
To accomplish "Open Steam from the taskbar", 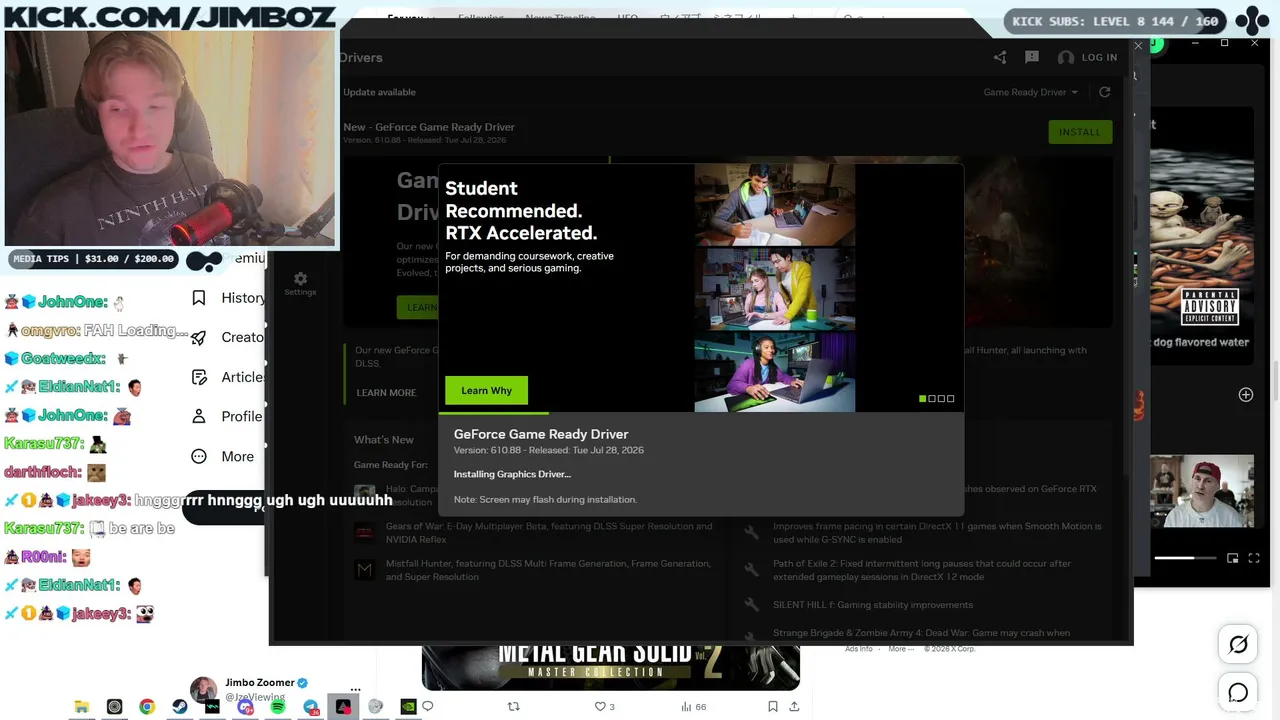I will click(180, 707).
